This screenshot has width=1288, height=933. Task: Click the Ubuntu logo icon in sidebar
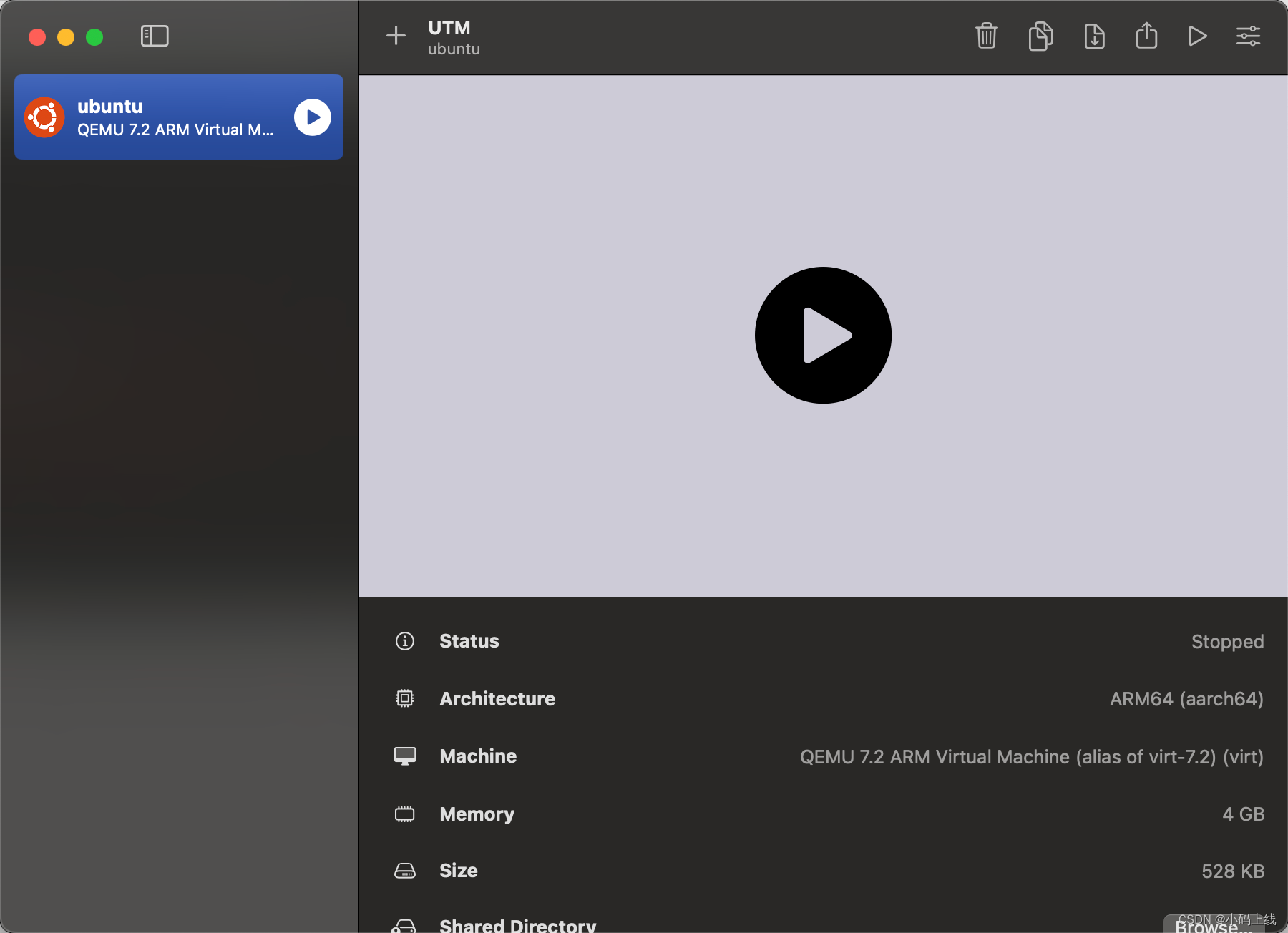pyautogui.click(x=44, y=117)
